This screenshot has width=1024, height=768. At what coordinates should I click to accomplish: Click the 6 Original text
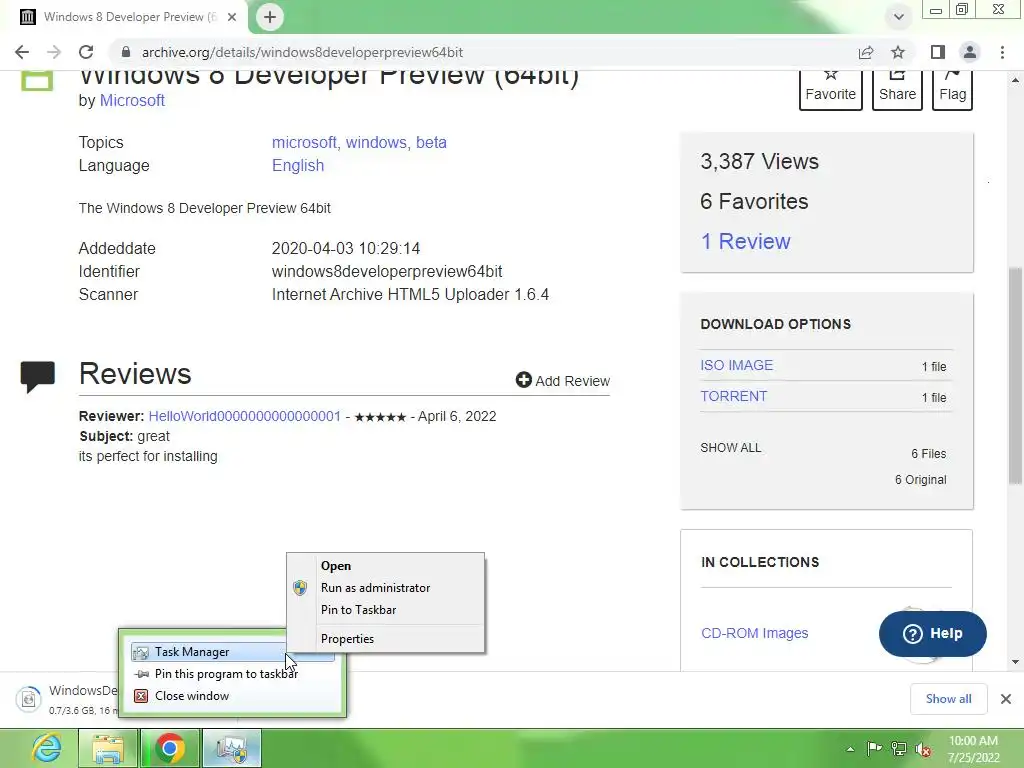pyautogui.click(x=920, y=480)
